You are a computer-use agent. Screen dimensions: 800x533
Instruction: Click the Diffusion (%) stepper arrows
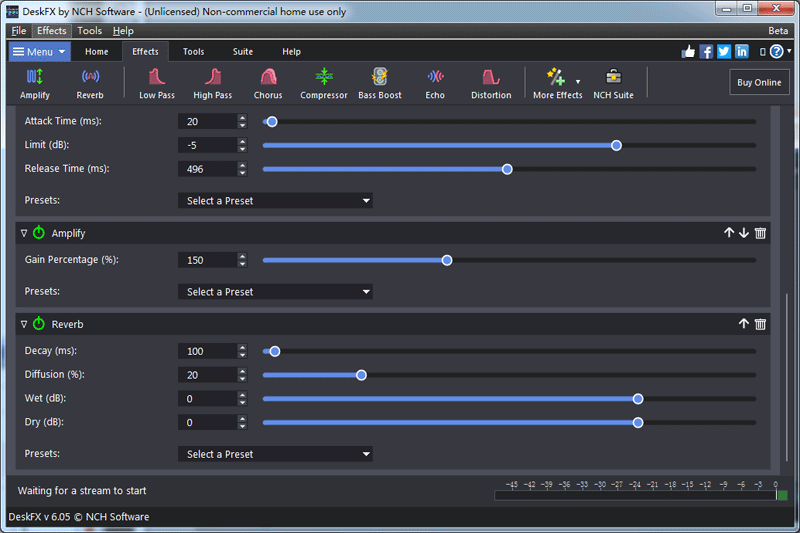click(242, 375)
